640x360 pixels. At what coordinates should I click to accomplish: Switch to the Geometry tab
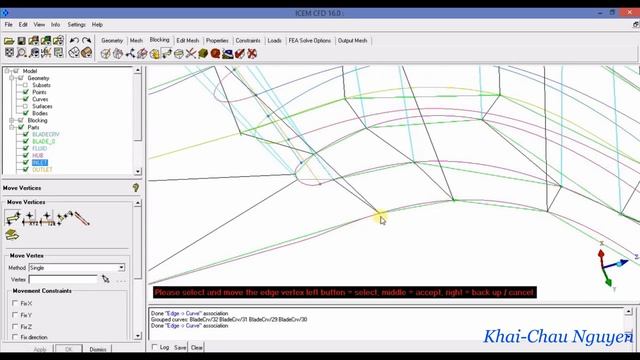pyautogui.click(x=112, y=40)
